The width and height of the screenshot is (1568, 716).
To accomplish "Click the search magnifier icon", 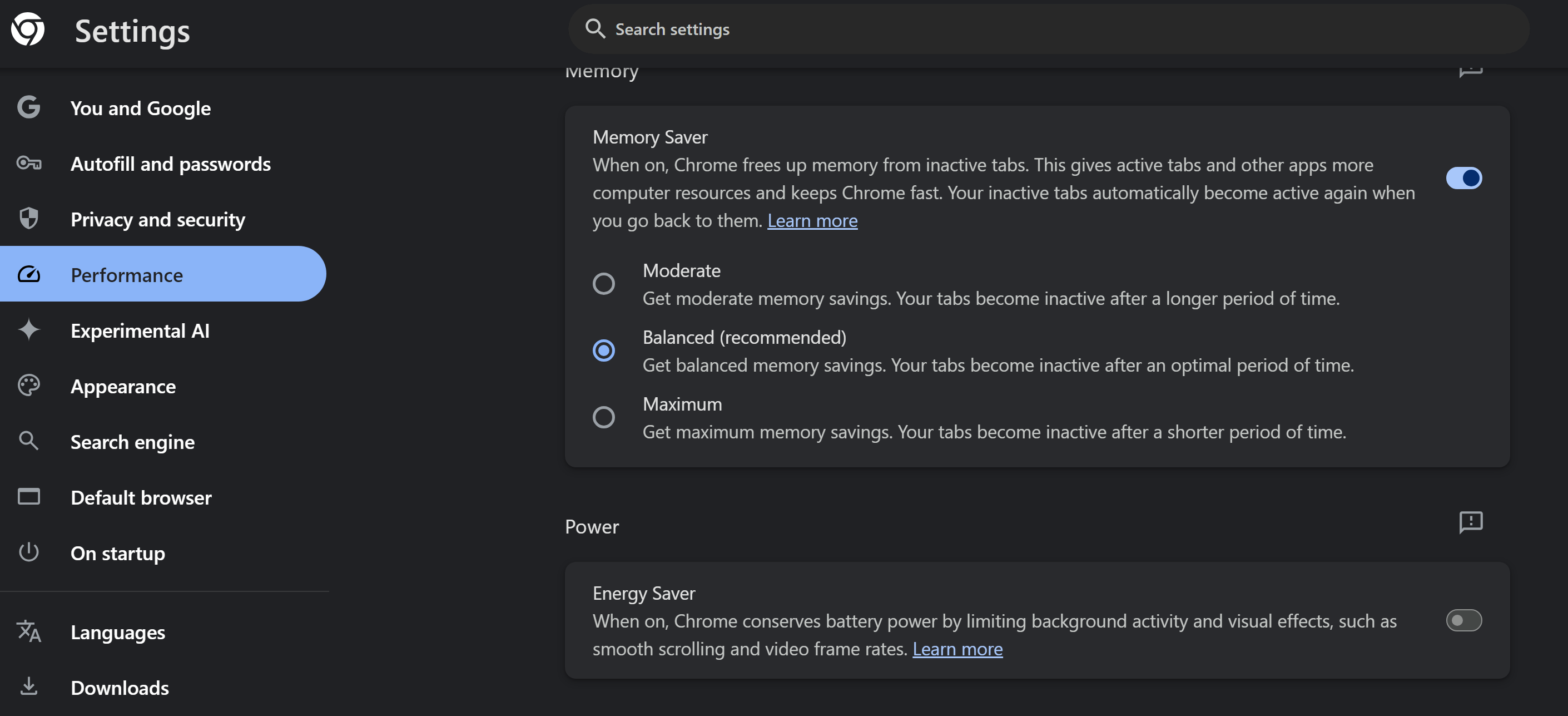I will click(x=595, y=28).
